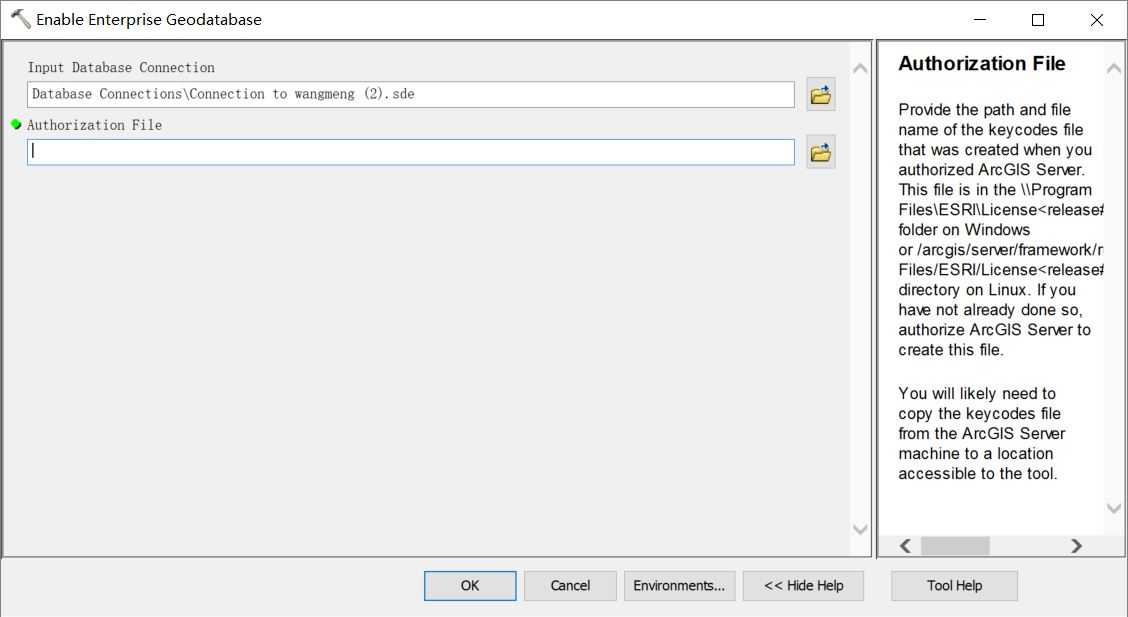Click the parameter pane scroll-down arrow
Viewport: 1128px width, 617px height.
(x=860, y=529)
